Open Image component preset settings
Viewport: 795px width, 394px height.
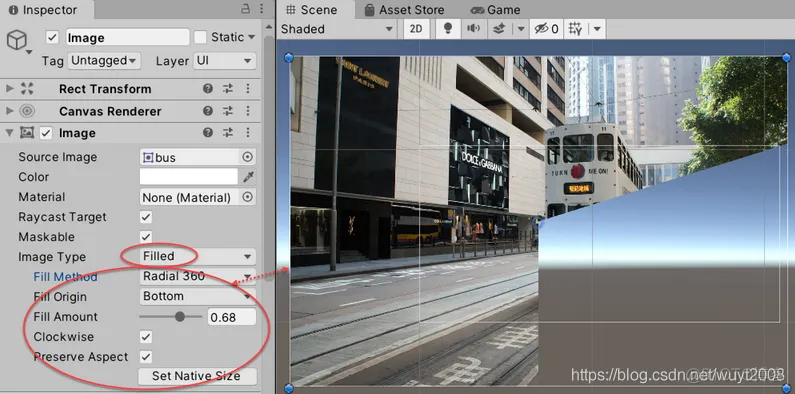(x=228, y=133)
